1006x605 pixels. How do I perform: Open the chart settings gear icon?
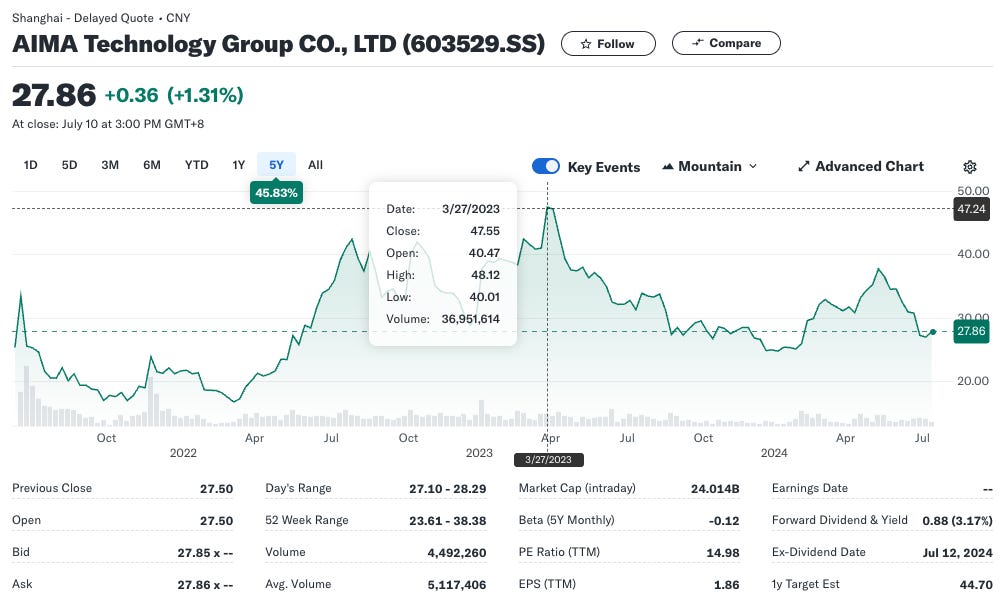(969, 167)
